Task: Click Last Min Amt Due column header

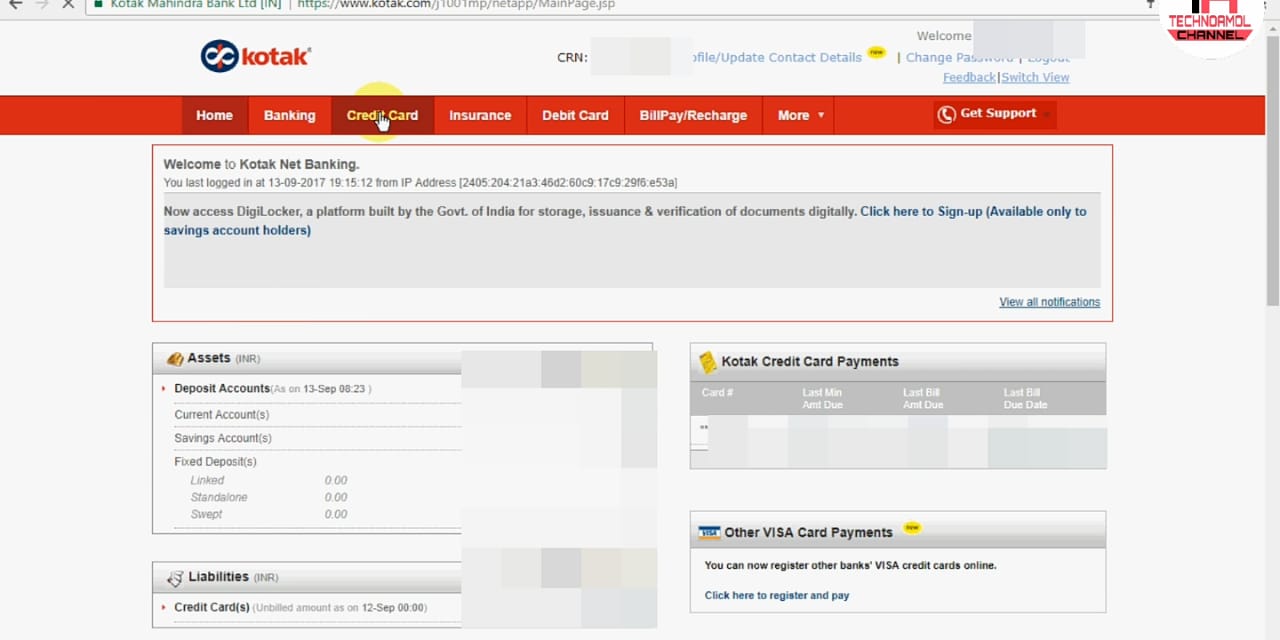Action: point(822,399)
